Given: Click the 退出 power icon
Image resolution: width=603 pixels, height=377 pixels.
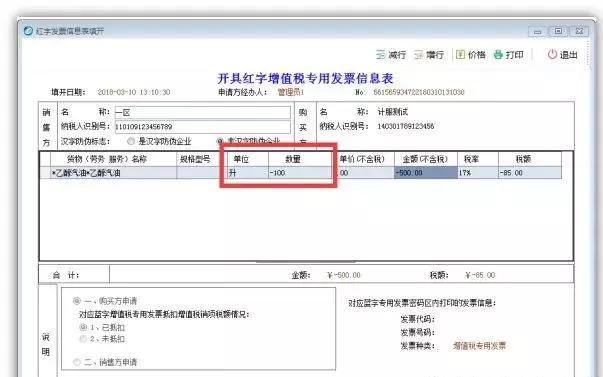Looking at the screenshot, I should pos(552,55).
